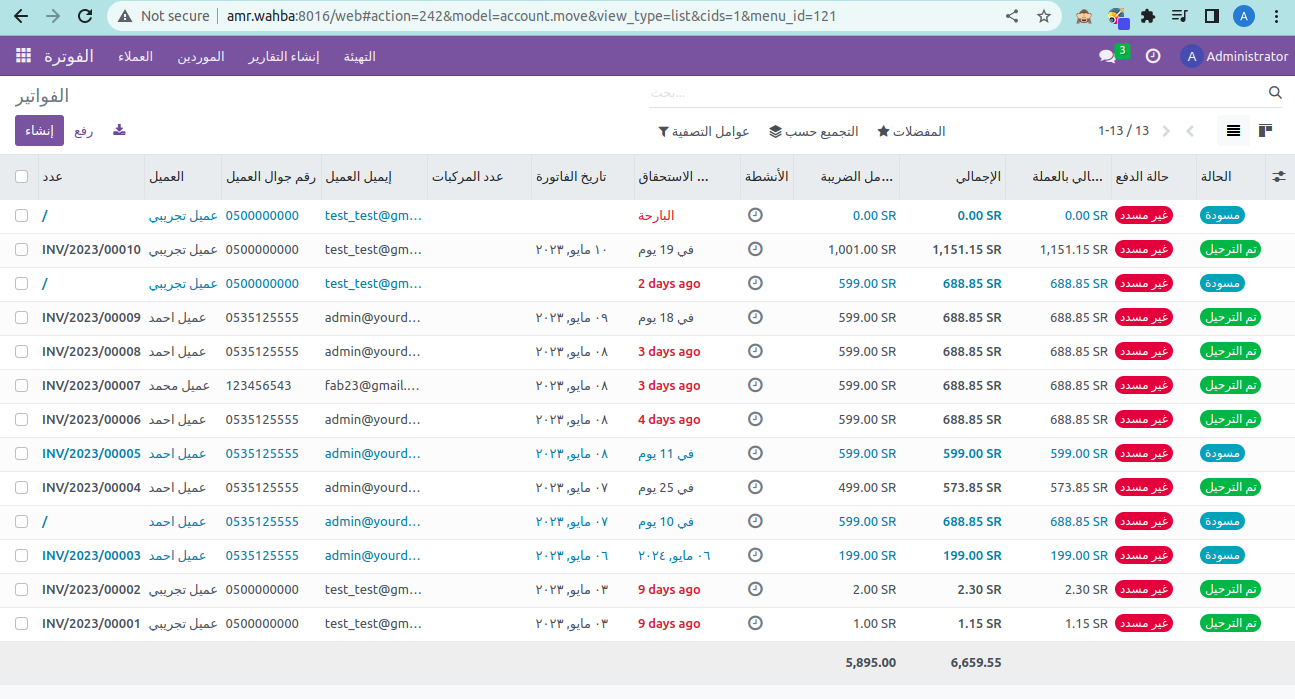Click the download export icon beside رفع

coord(119,130)
